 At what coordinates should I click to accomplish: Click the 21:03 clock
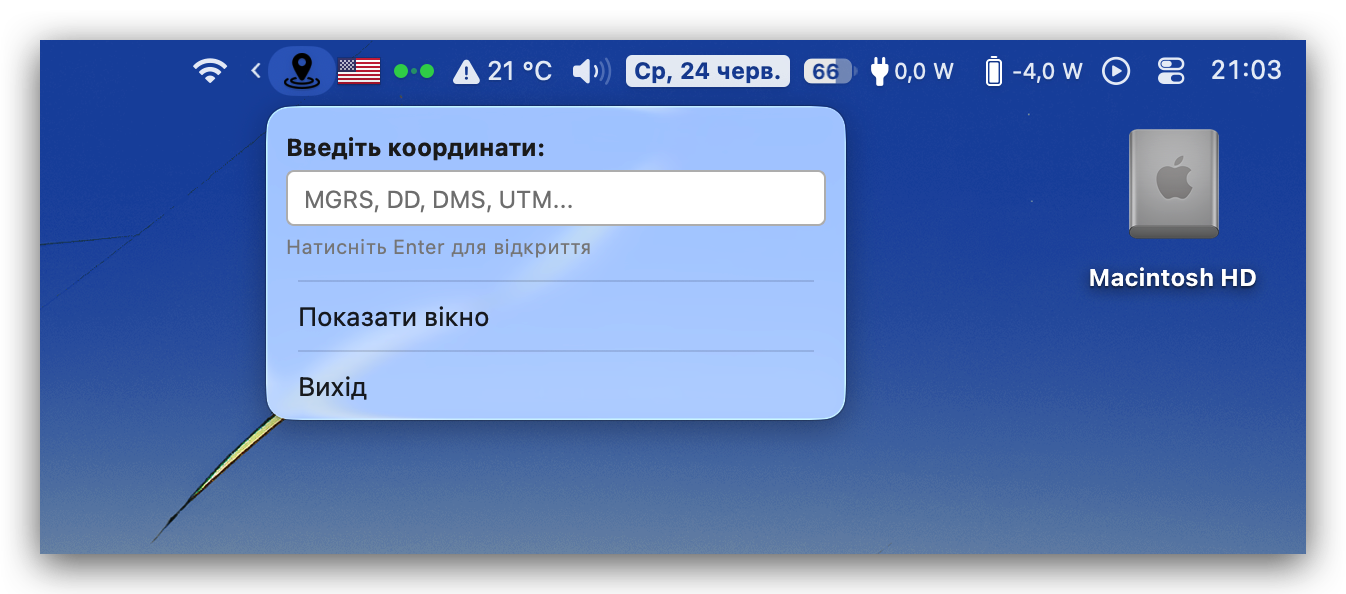[x=1246, y=71]
